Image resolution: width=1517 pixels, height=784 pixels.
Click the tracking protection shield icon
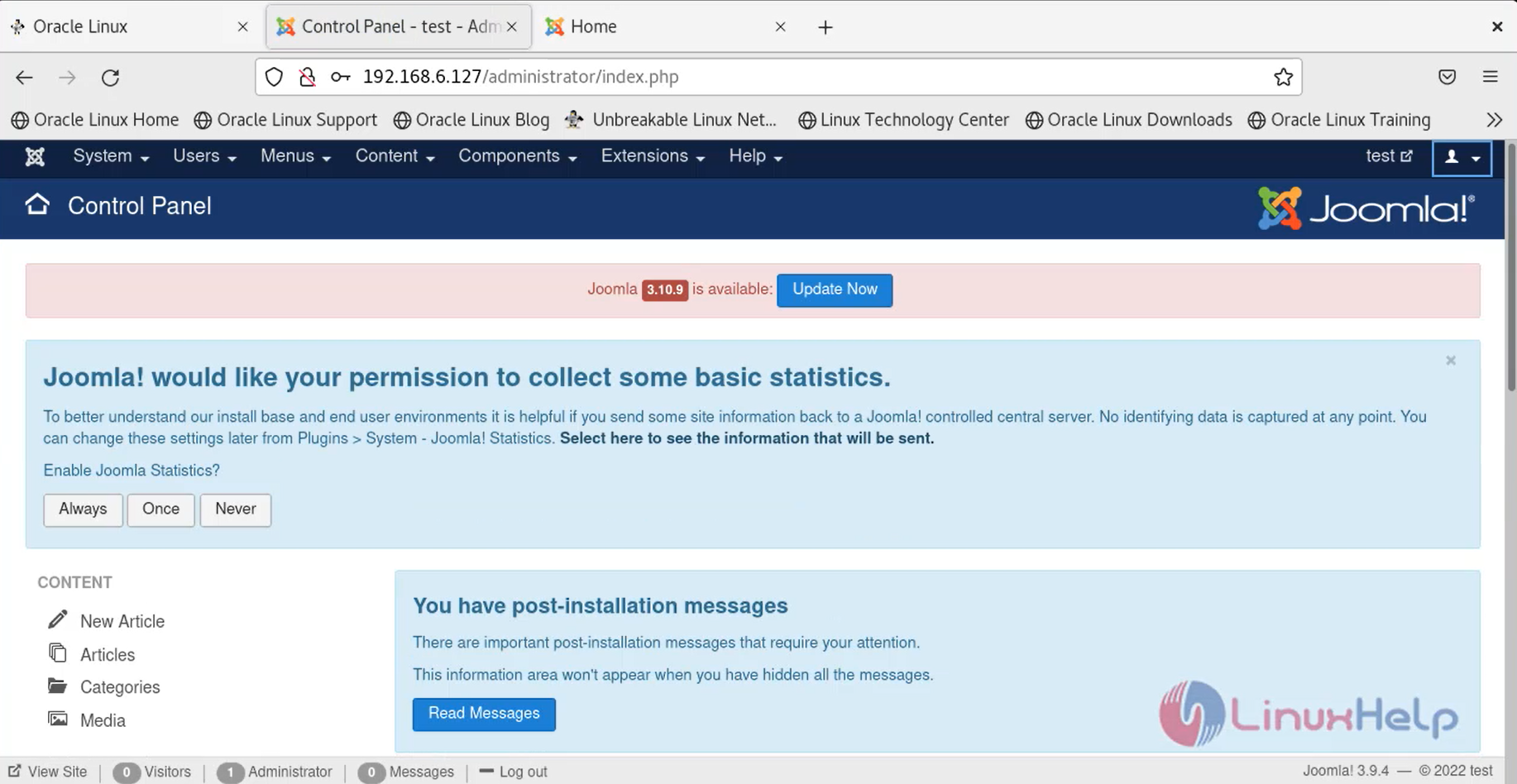point(274,77)
